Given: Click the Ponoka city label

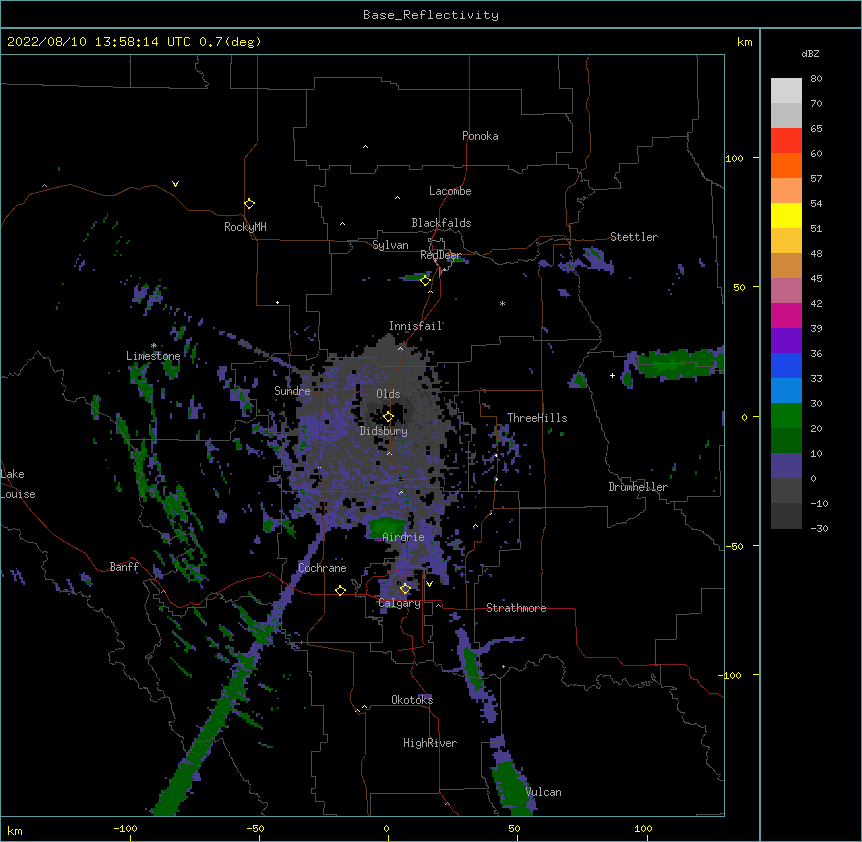Looking at the screenshot, I should (480, 136).
